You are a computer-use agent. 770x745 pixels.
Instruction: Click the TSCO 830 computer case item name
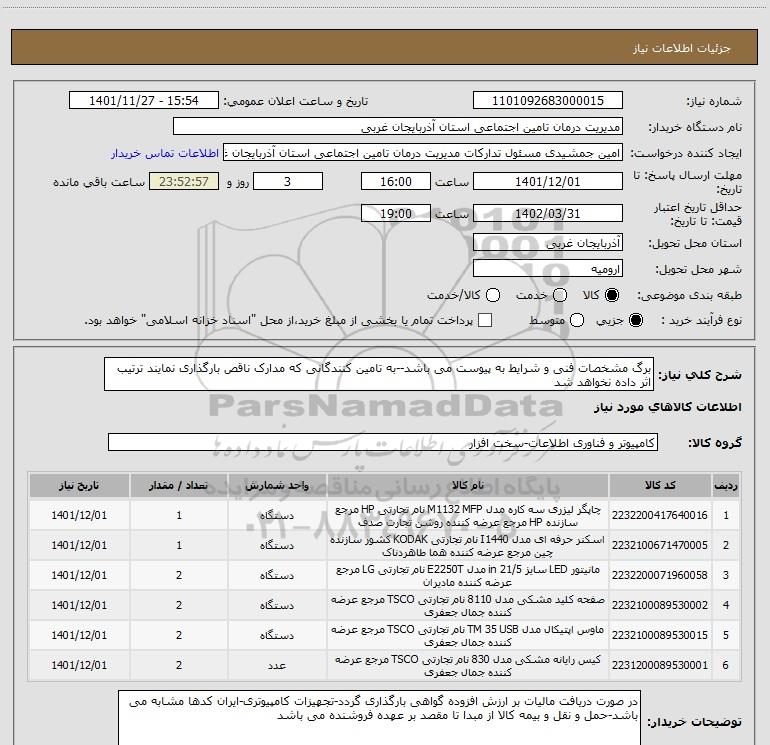468,665
